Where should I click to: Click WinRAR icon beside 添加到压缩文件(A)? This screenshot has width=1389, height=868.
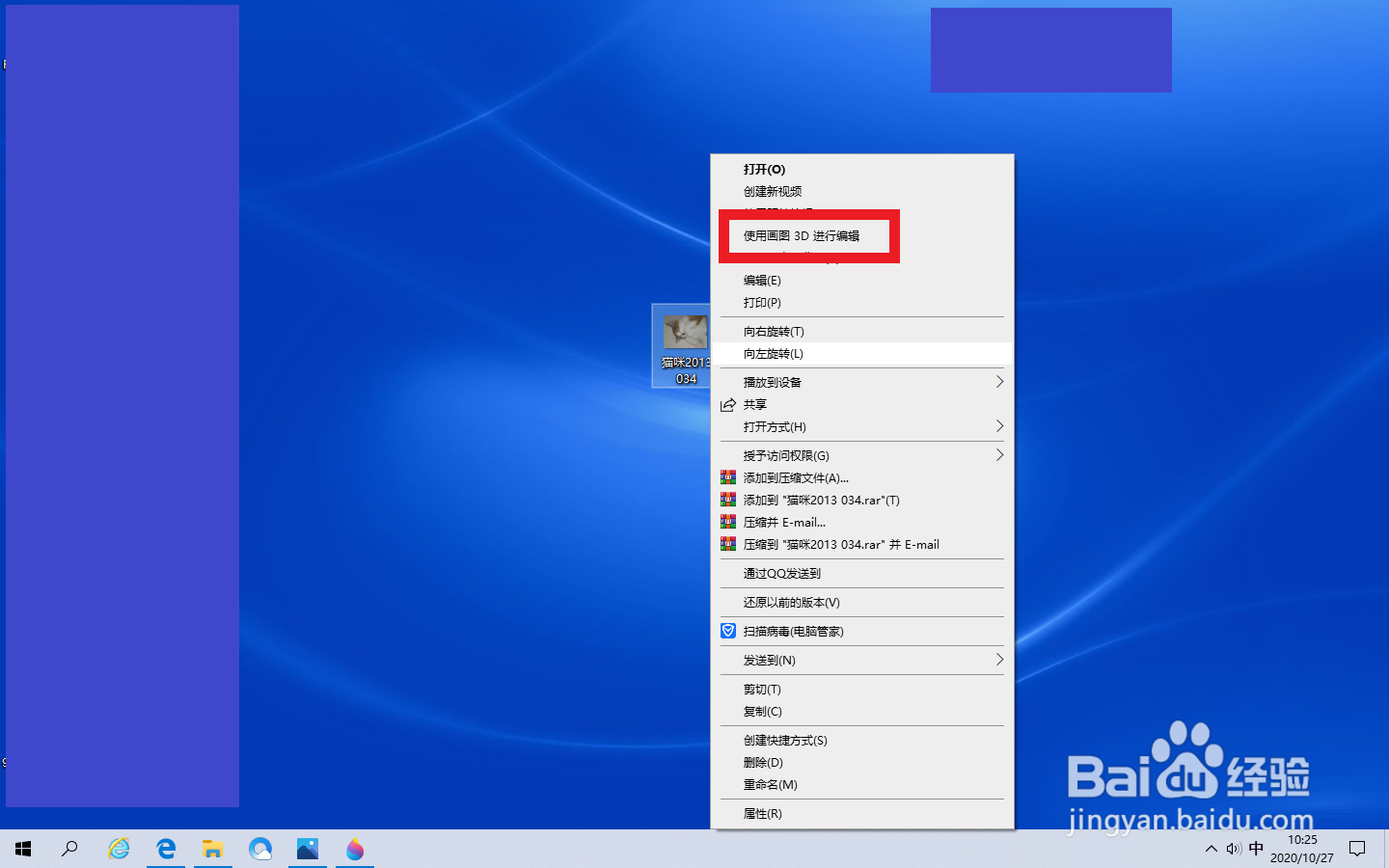tap(728, 477)
